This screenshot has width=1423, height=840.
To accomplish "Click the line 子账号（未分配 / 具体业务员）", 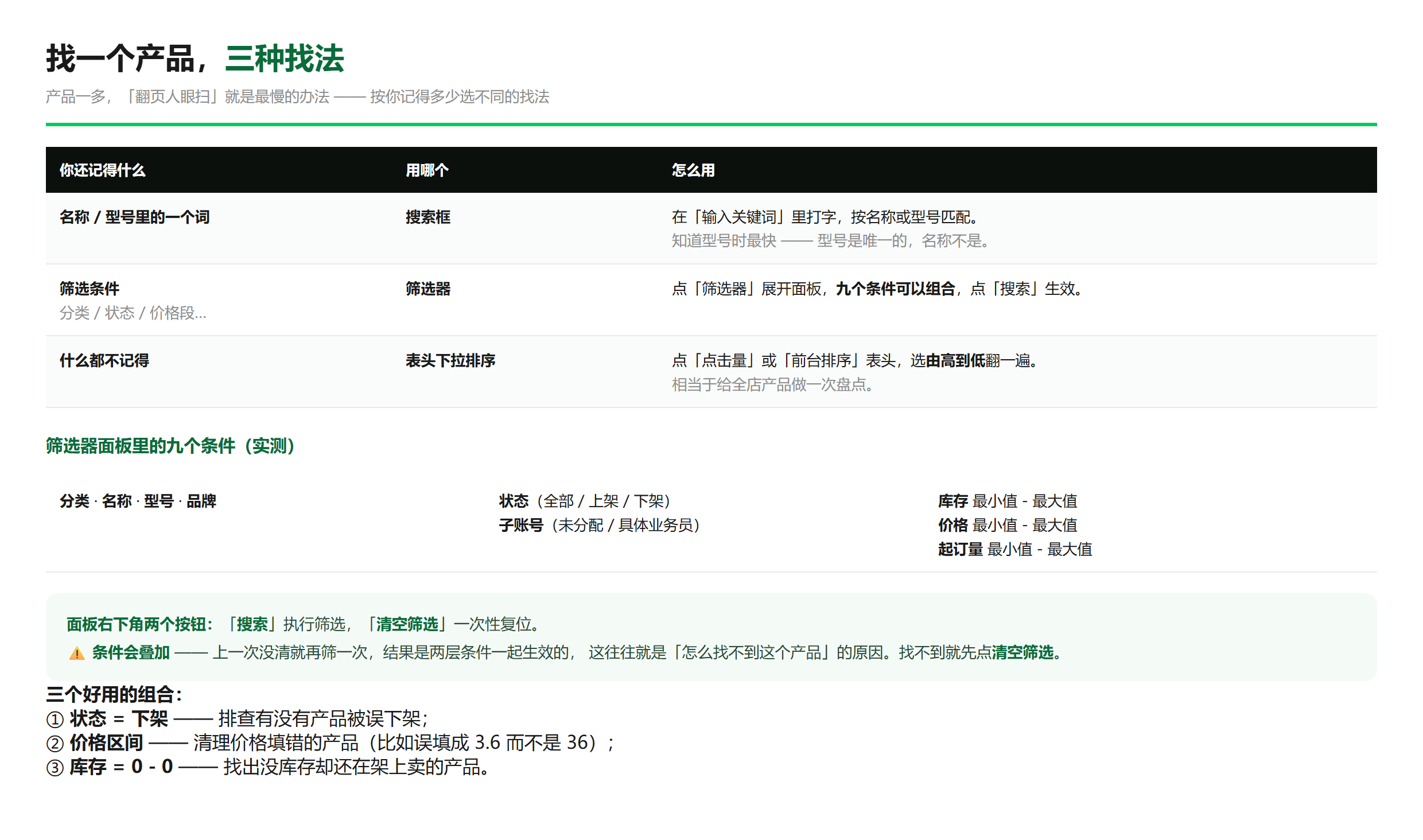I will [600, 525].
